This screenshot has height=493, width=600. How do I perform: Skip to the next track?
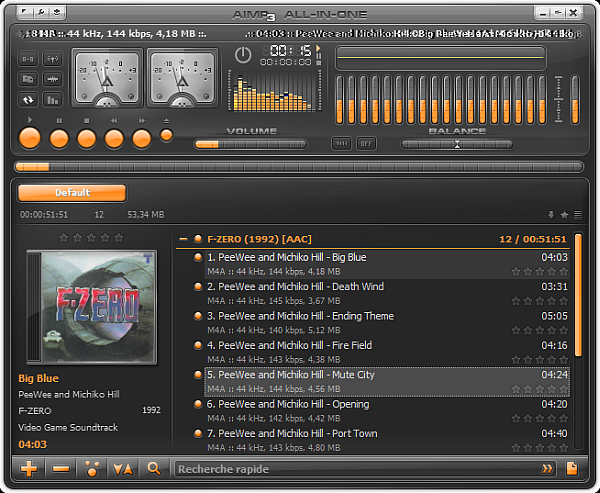coord(142,138)
